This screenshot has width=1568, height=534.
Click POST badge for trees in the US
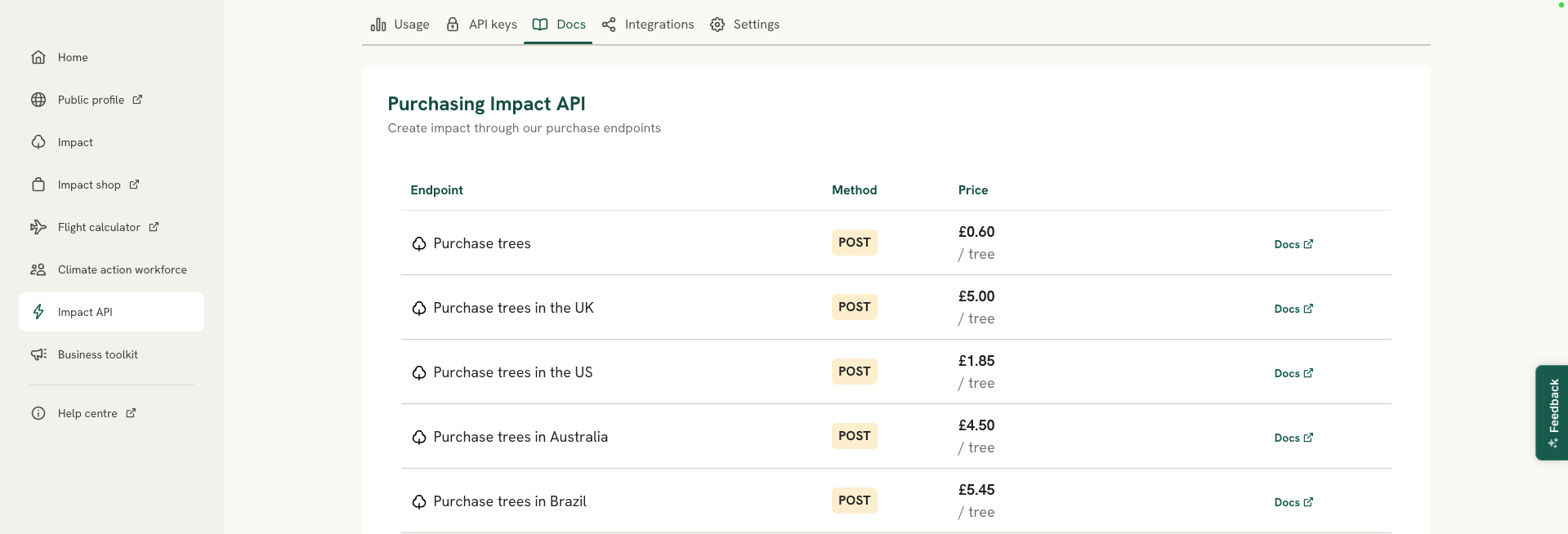(854, 372)
